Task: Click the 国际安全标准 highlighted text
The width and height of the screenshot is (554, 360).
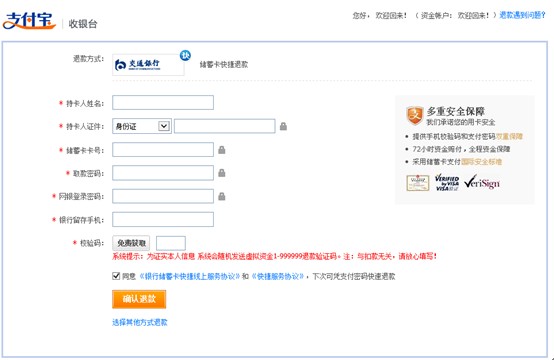Action: [481, 162]
